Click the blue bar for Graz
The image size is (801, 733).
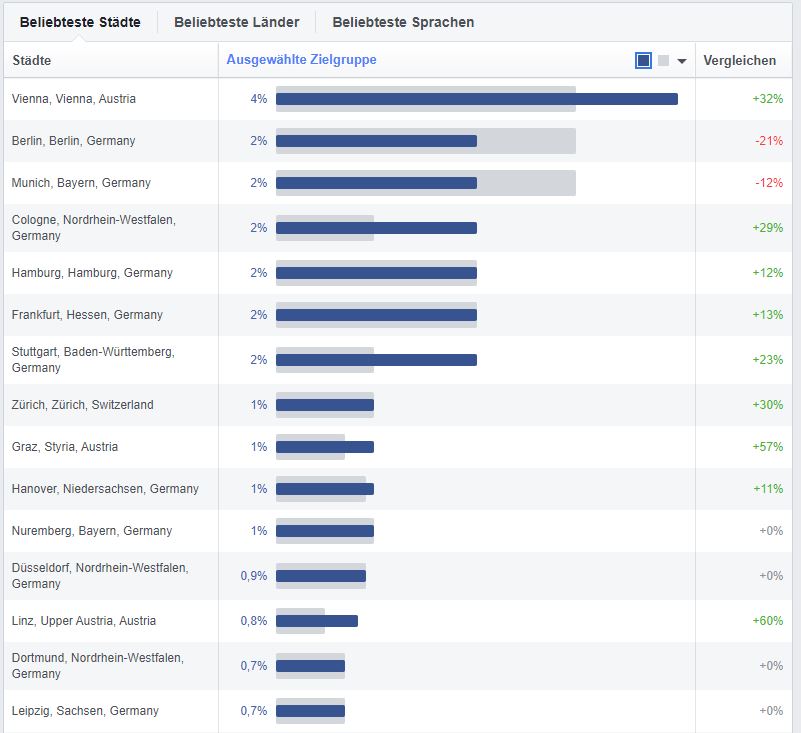click(325, 447)
